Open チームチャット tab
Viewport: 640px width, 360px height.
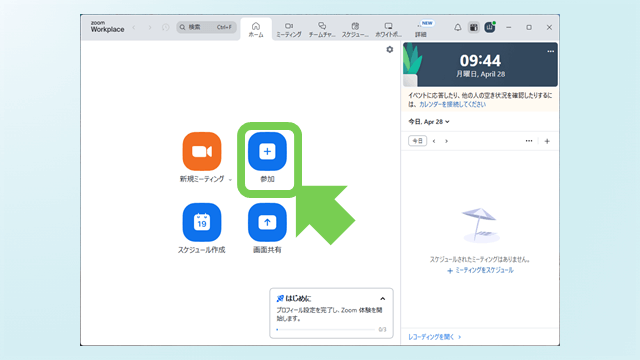322,29
